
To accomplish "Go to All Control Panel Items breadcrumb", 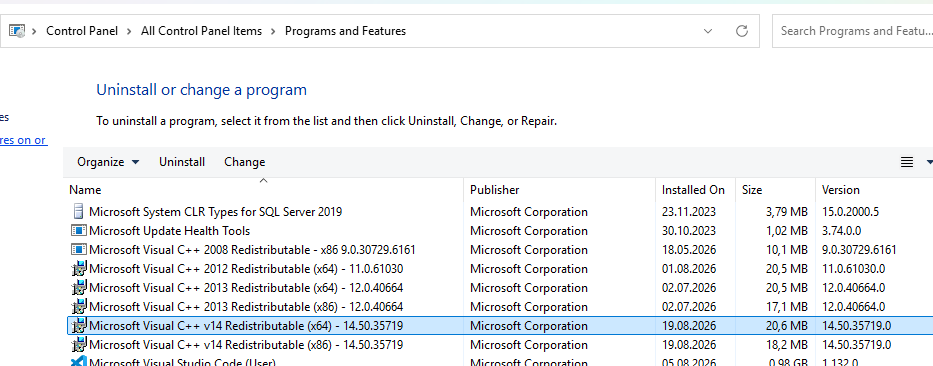I will (x=201, y=31).
